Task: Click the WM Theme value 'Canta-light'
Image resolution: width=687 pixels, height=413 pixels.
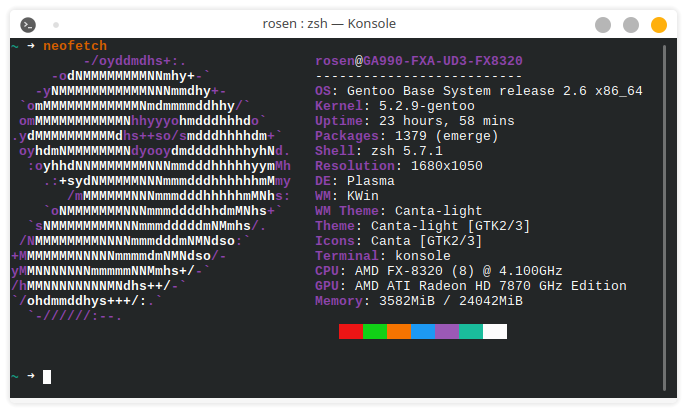Action: click(x=439, y=211)
